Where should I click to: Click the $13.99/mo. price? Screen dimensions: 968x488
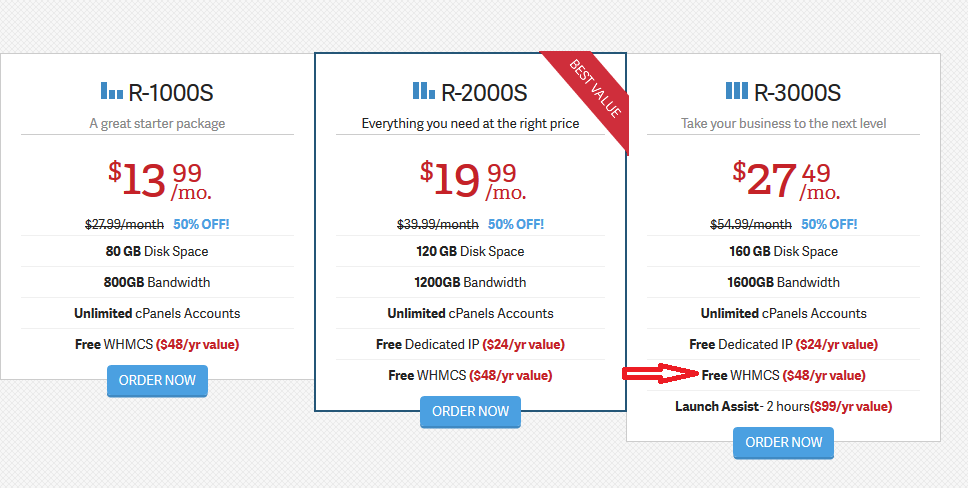160,180
